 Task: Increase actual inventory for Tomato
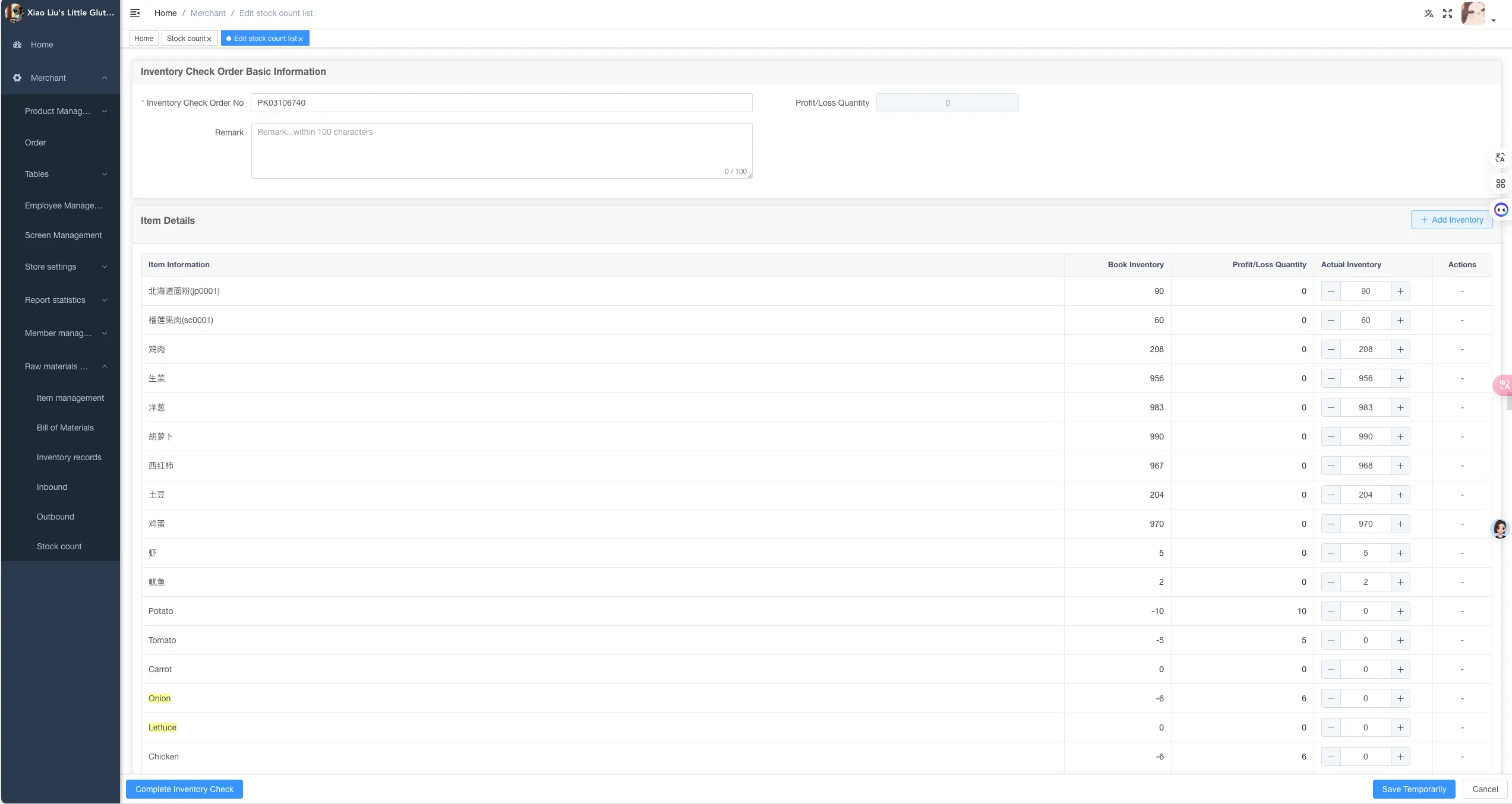pyautogui.click(x=1400, y=640)
